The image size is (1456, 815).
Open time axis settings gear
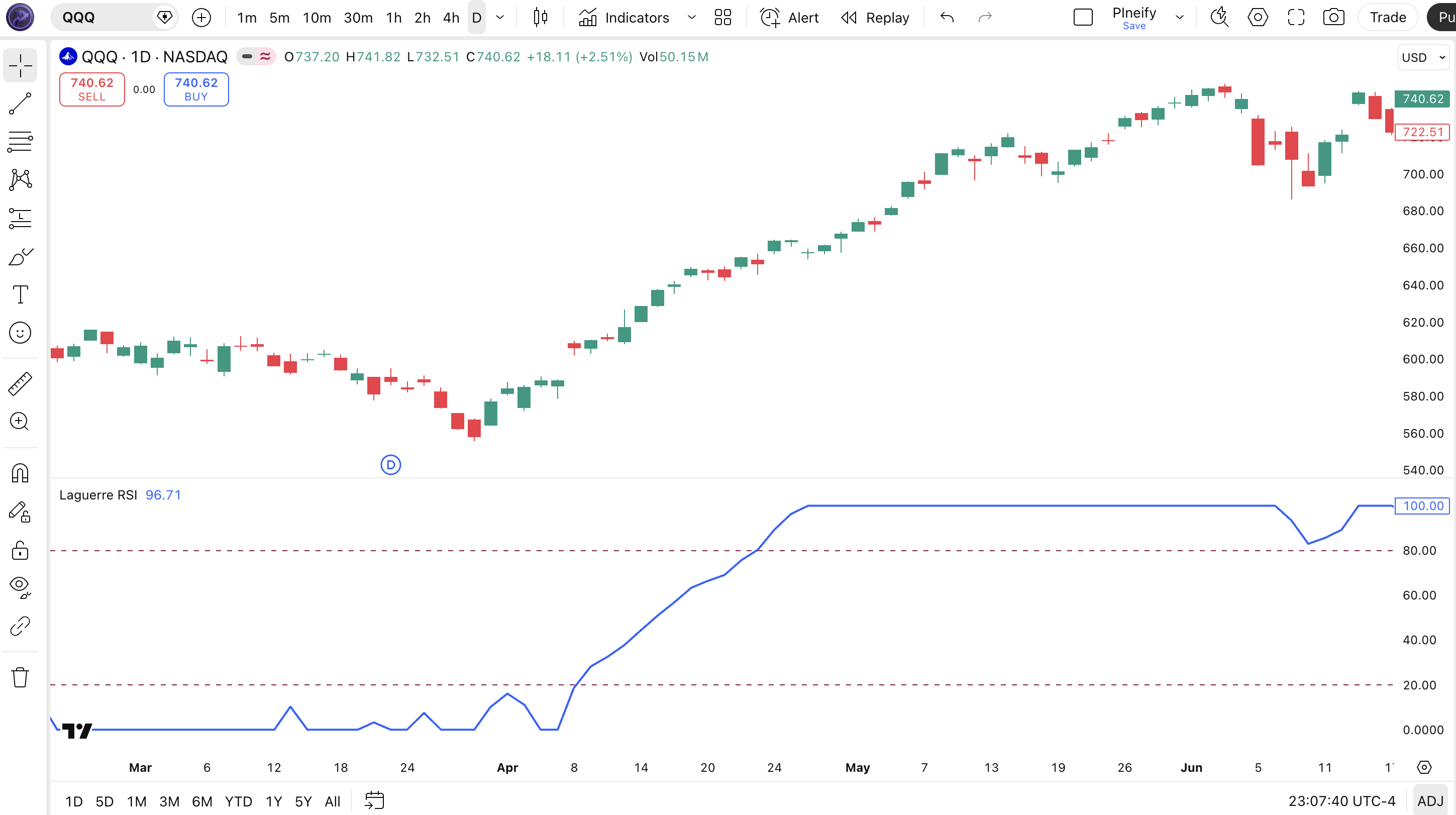pyautogui.click(x=1424, y=767)
